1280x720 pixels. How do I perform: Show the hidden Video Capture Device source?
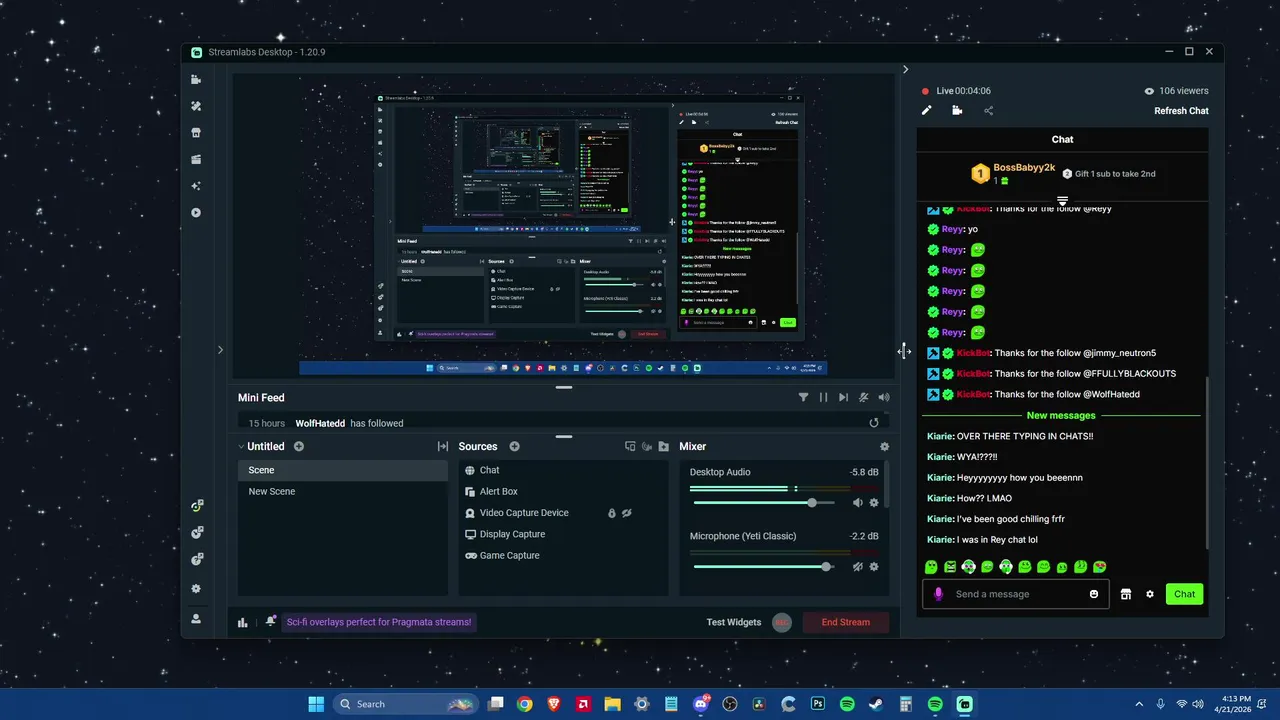point(628,513)
